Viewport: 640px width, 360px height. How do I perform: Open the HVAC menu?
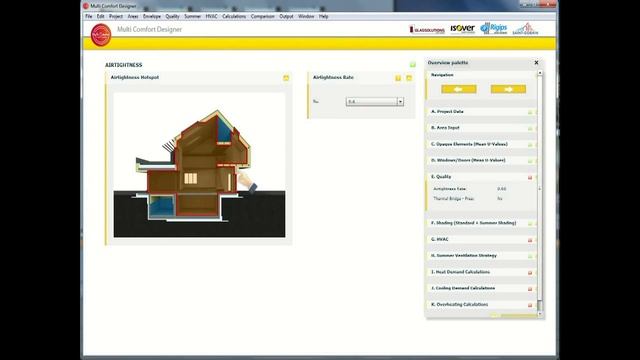click(211, 16)
